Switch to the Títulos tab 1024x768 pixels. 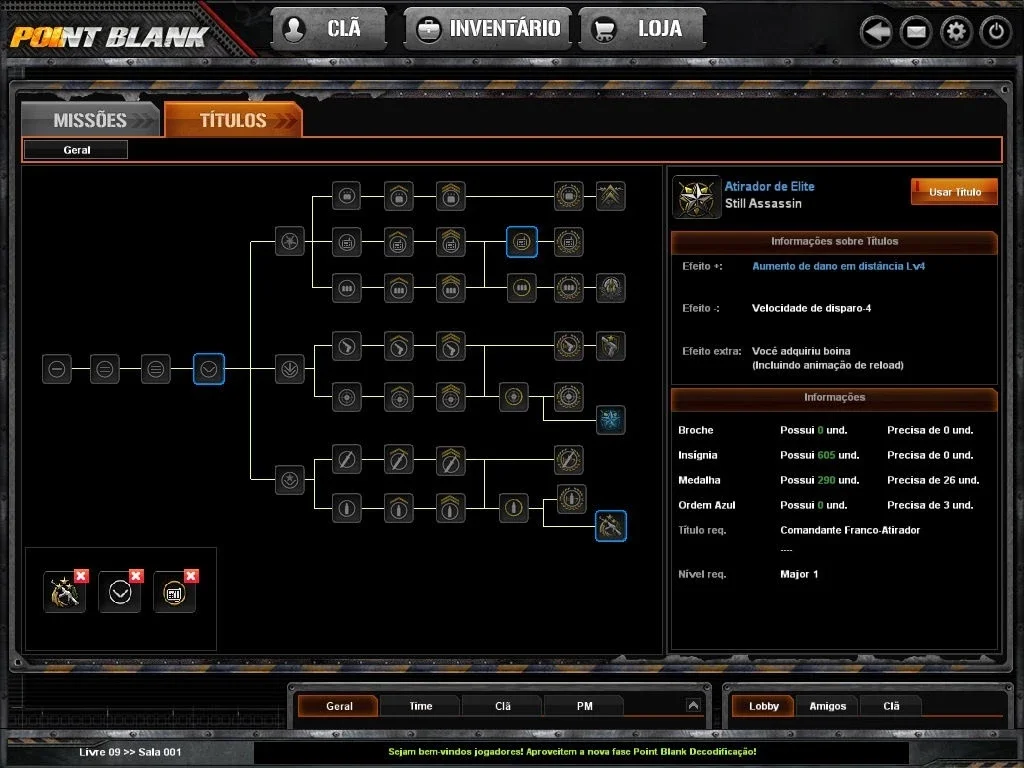(x=233, y=120)
